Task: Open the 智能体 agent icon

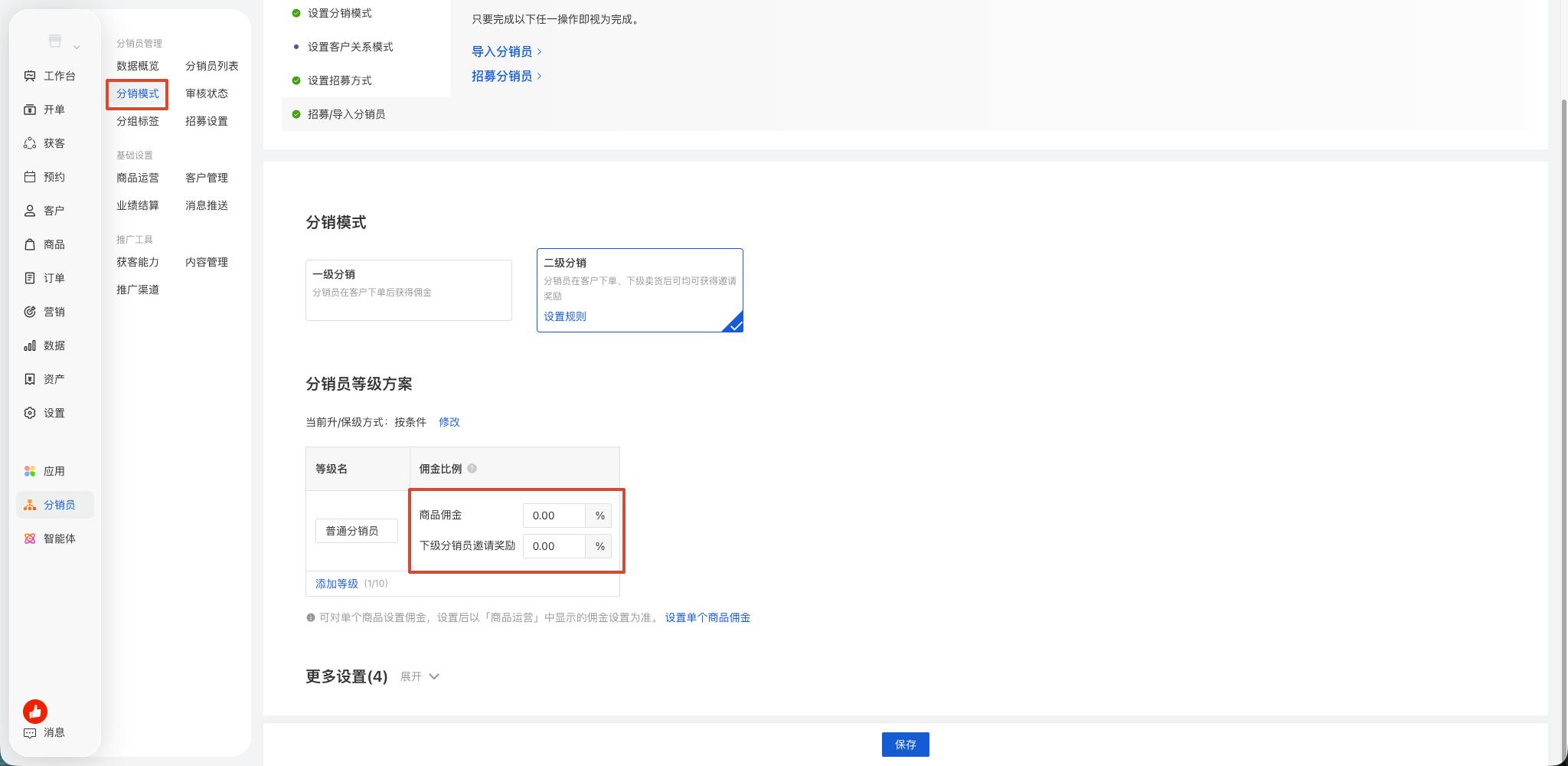Action: (30, 538)
